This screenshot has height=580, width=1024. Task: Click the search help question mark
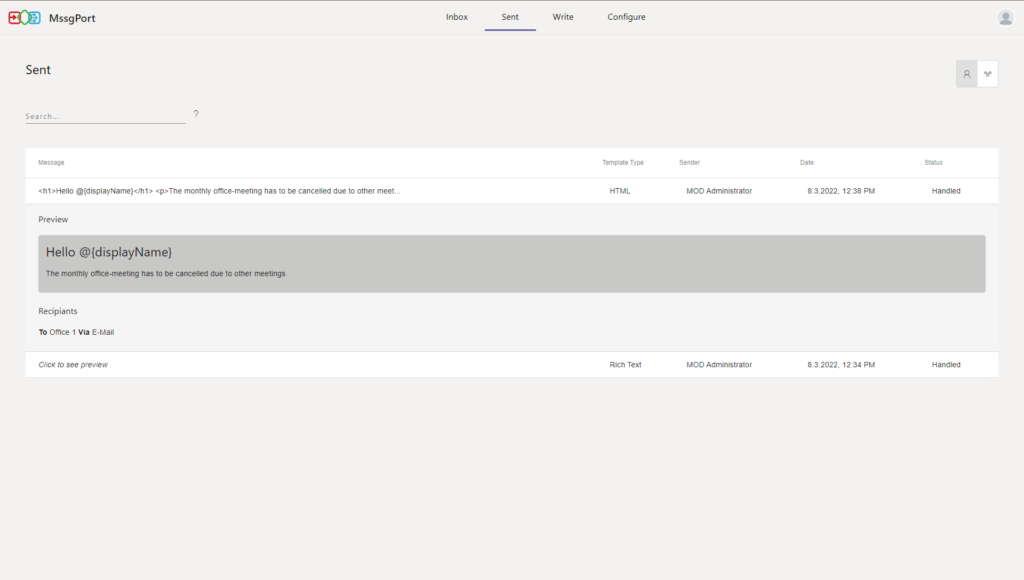coord(196,114)
